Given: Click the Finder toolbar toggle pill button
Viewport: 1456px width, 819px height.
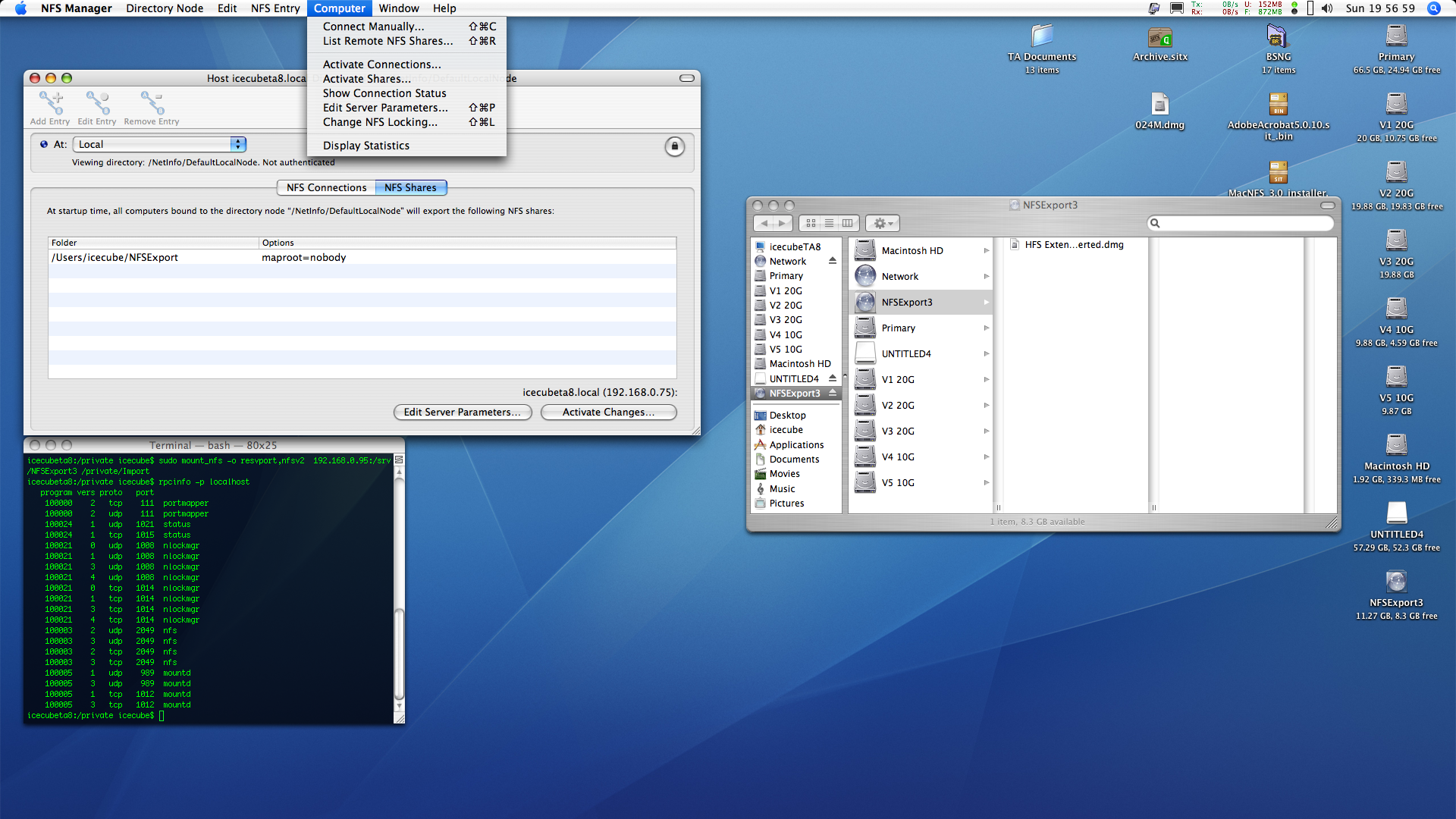Looking at the screenshot, I should 1327,206.
